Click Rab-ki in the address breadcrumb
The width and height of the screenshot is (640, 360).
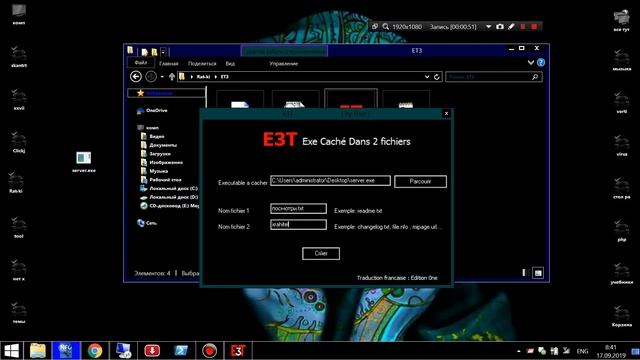203,77
